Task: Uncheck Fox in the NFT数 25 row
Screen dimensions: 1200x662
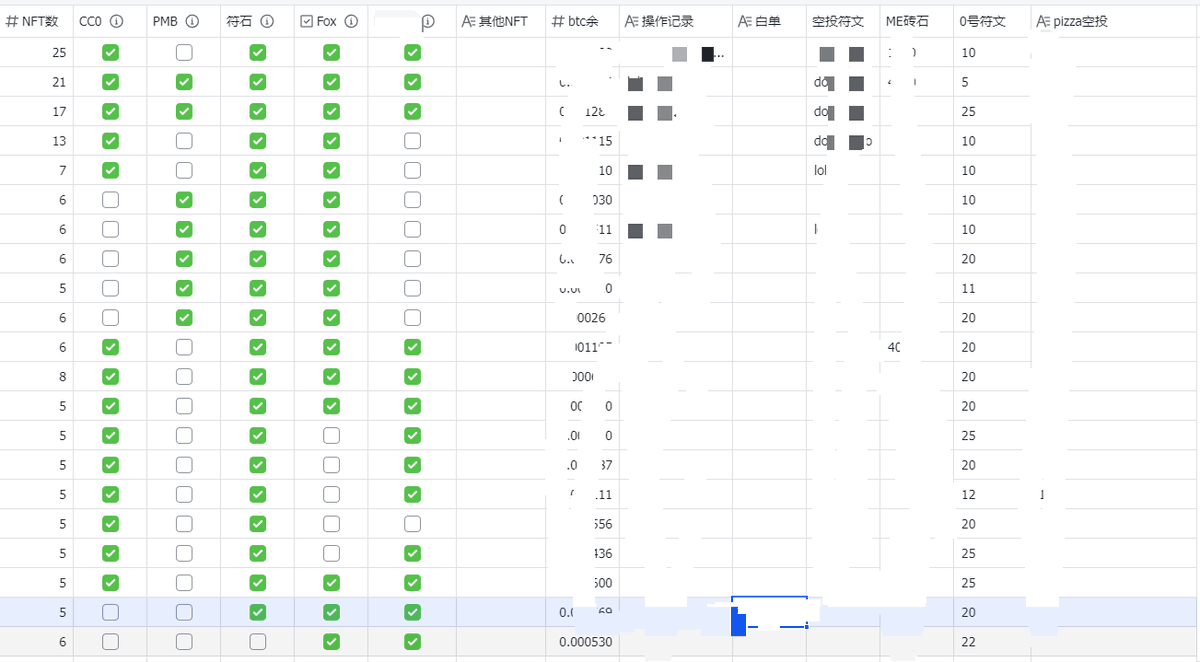Action: click(331, 52)
